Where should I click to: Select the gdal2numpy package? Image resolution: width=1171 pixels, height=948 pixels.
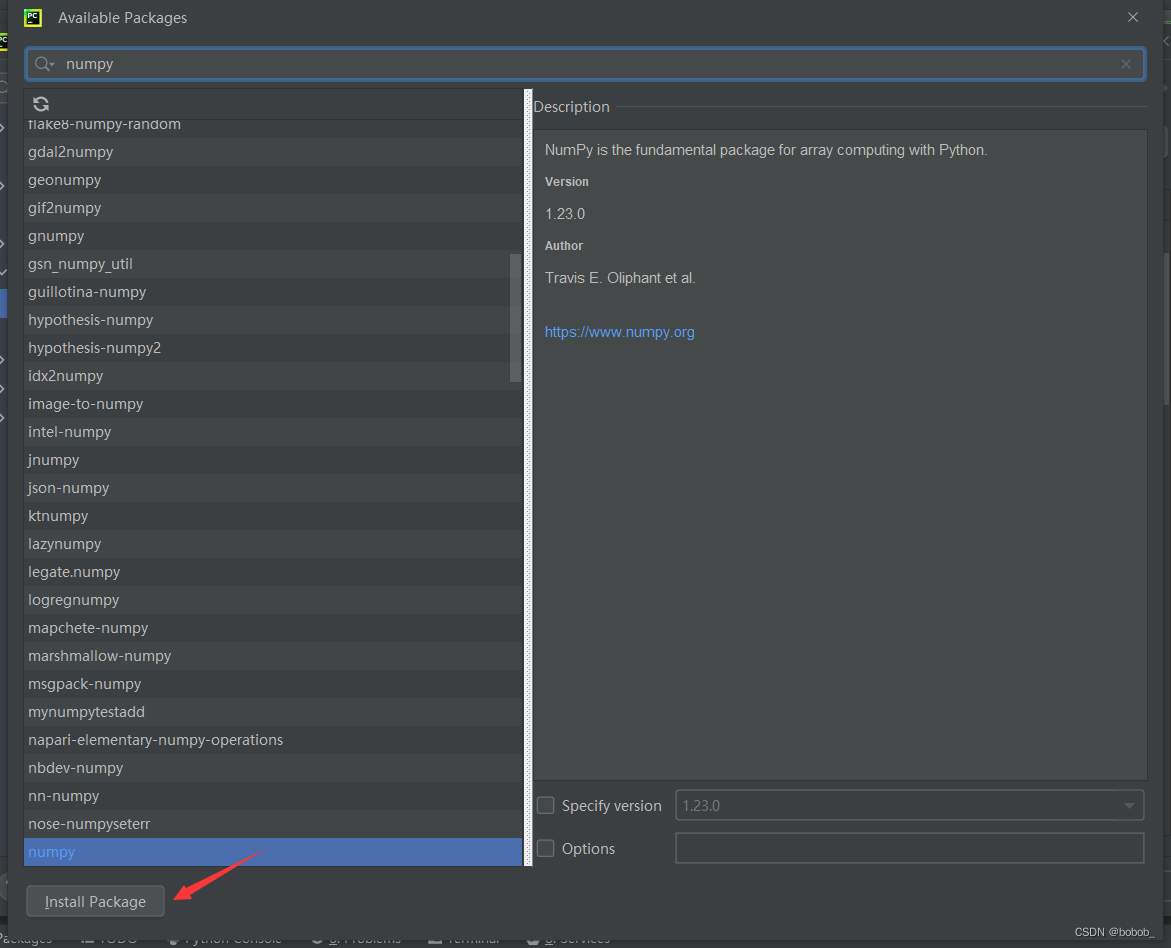click(273, 152)
